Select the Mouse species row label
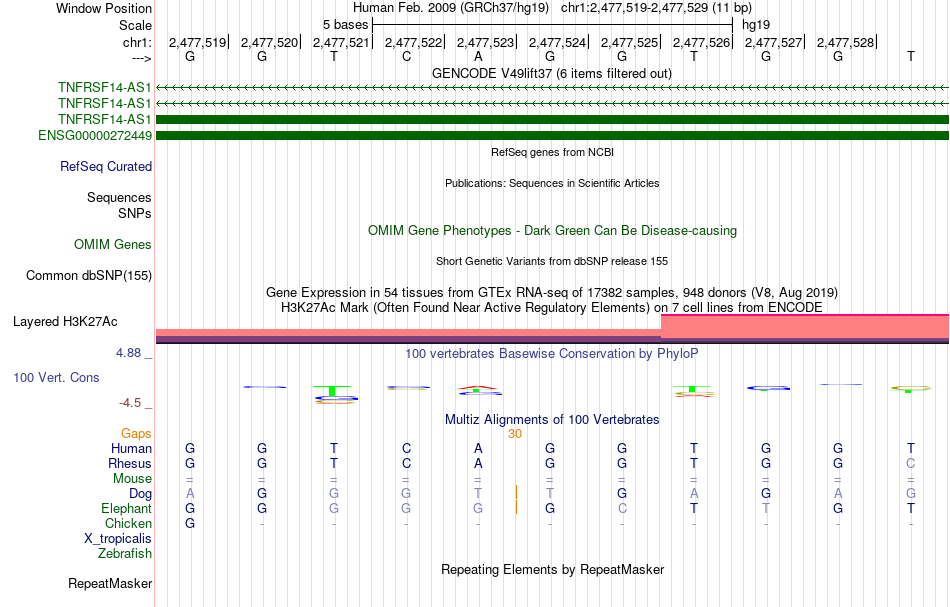This screenshot has height=607, width=950. coord(132,479)
